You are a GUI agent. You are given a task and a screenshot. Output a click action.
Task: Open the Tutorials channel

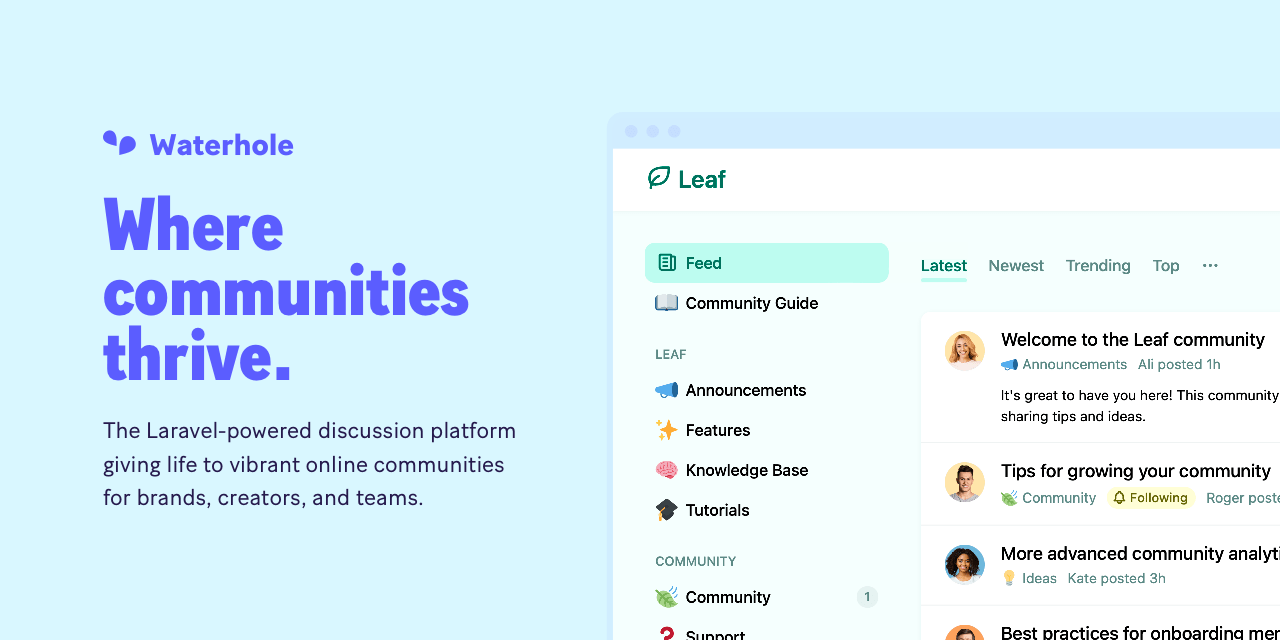(x=767, y=510)
